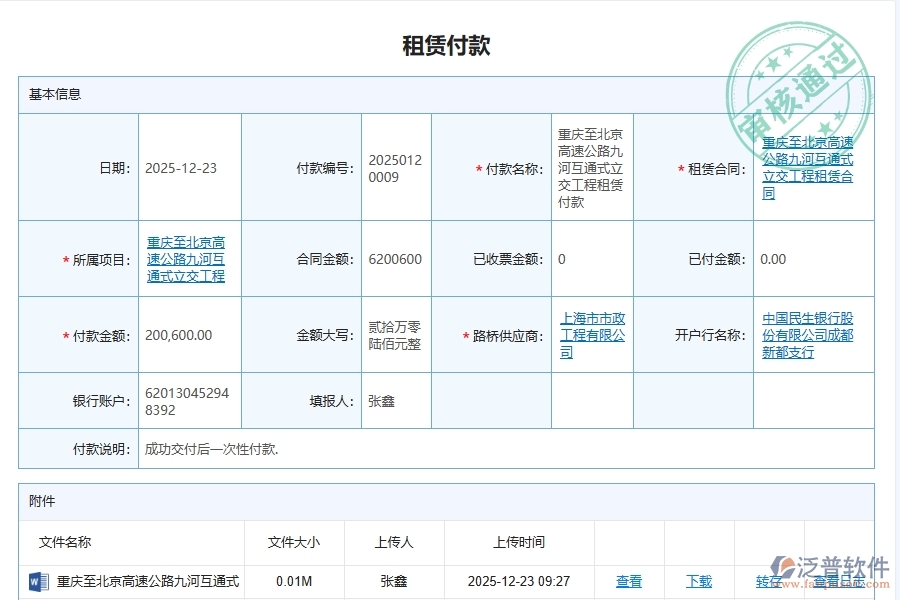
Task: Select the 付款编号 value 20250120009
Action: tap(394, 168)
